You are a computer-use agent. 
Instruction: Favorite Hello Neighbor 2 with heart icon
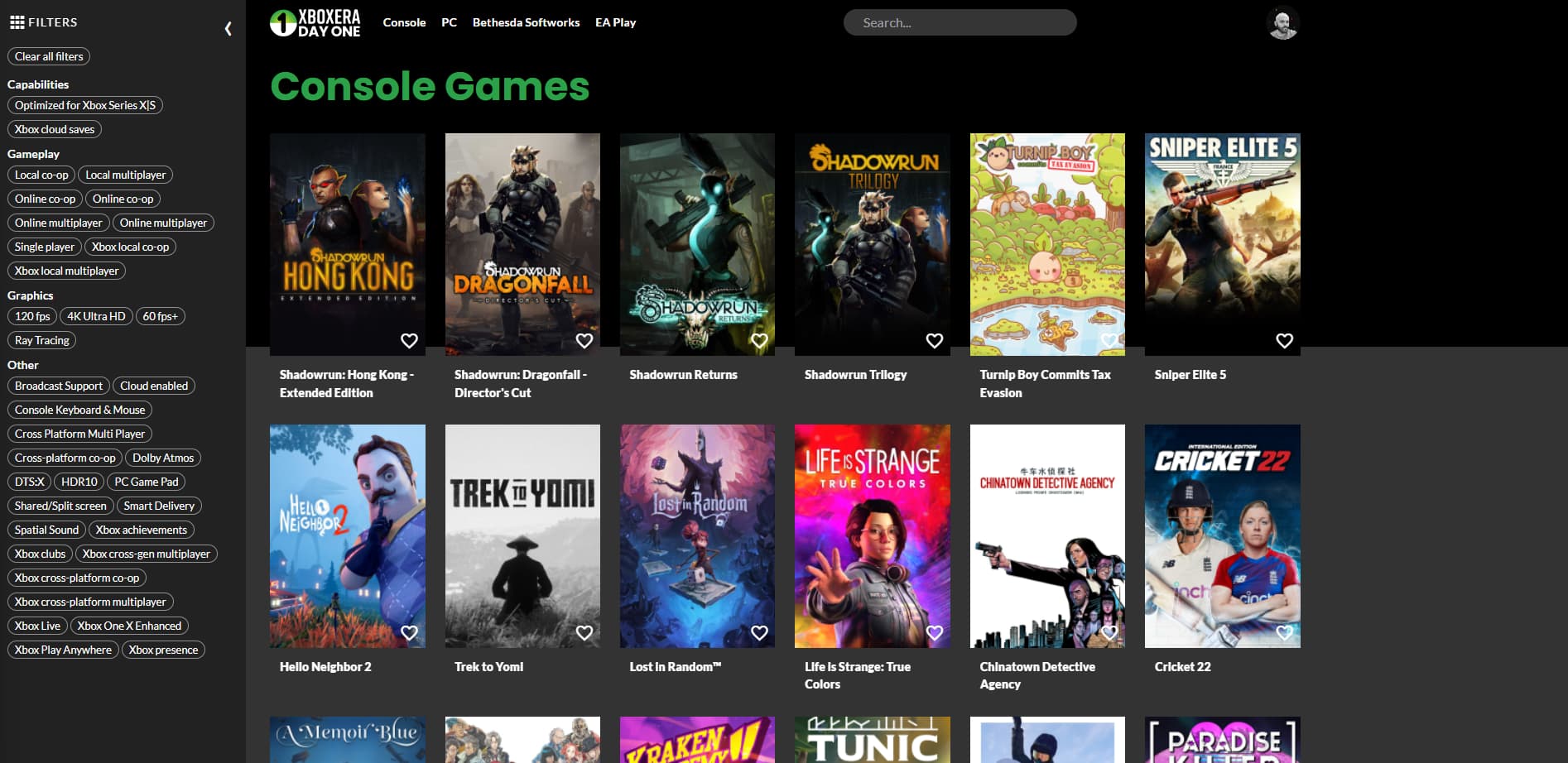tap(409, 633)
